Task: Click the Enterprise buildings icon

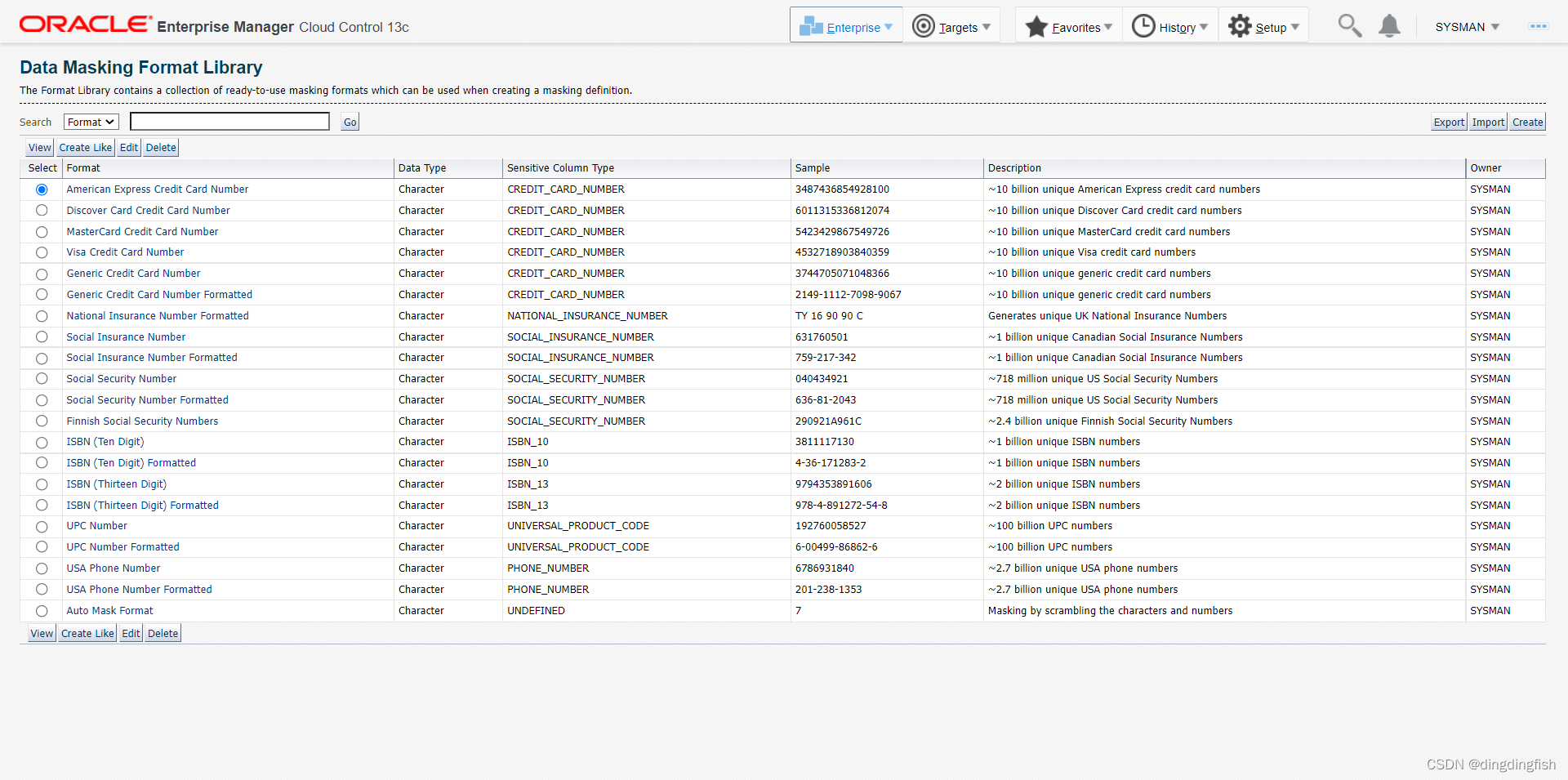Action: (x=810, y=26)
